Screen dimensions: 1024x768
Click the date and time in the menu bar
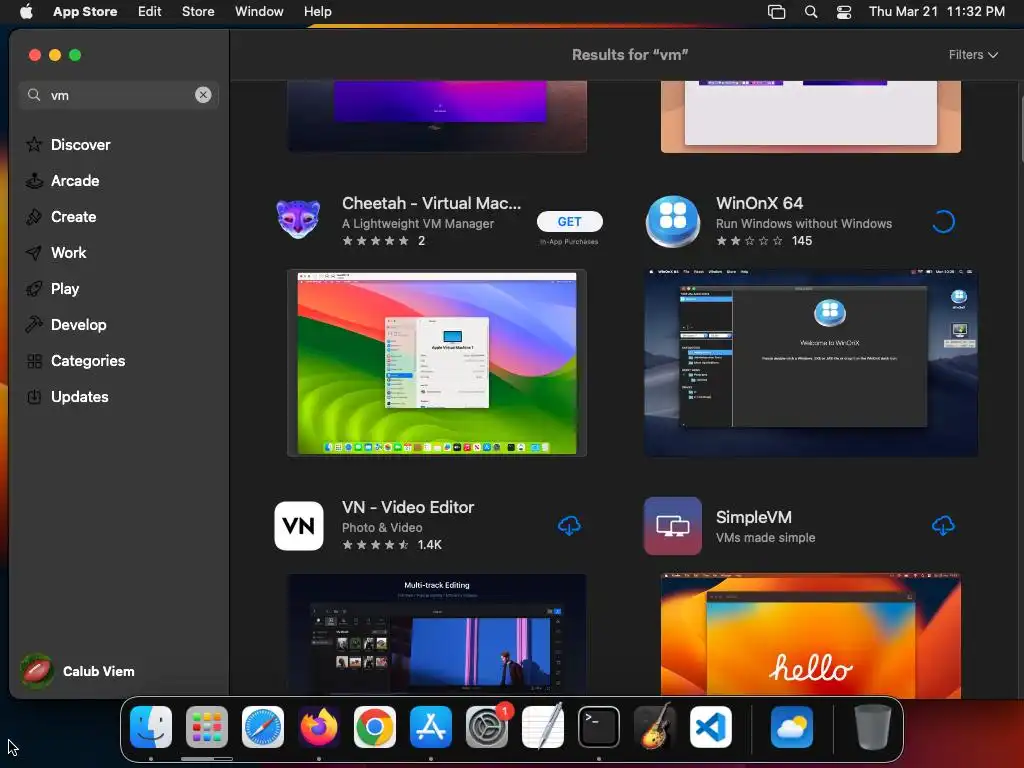point(936,12)
